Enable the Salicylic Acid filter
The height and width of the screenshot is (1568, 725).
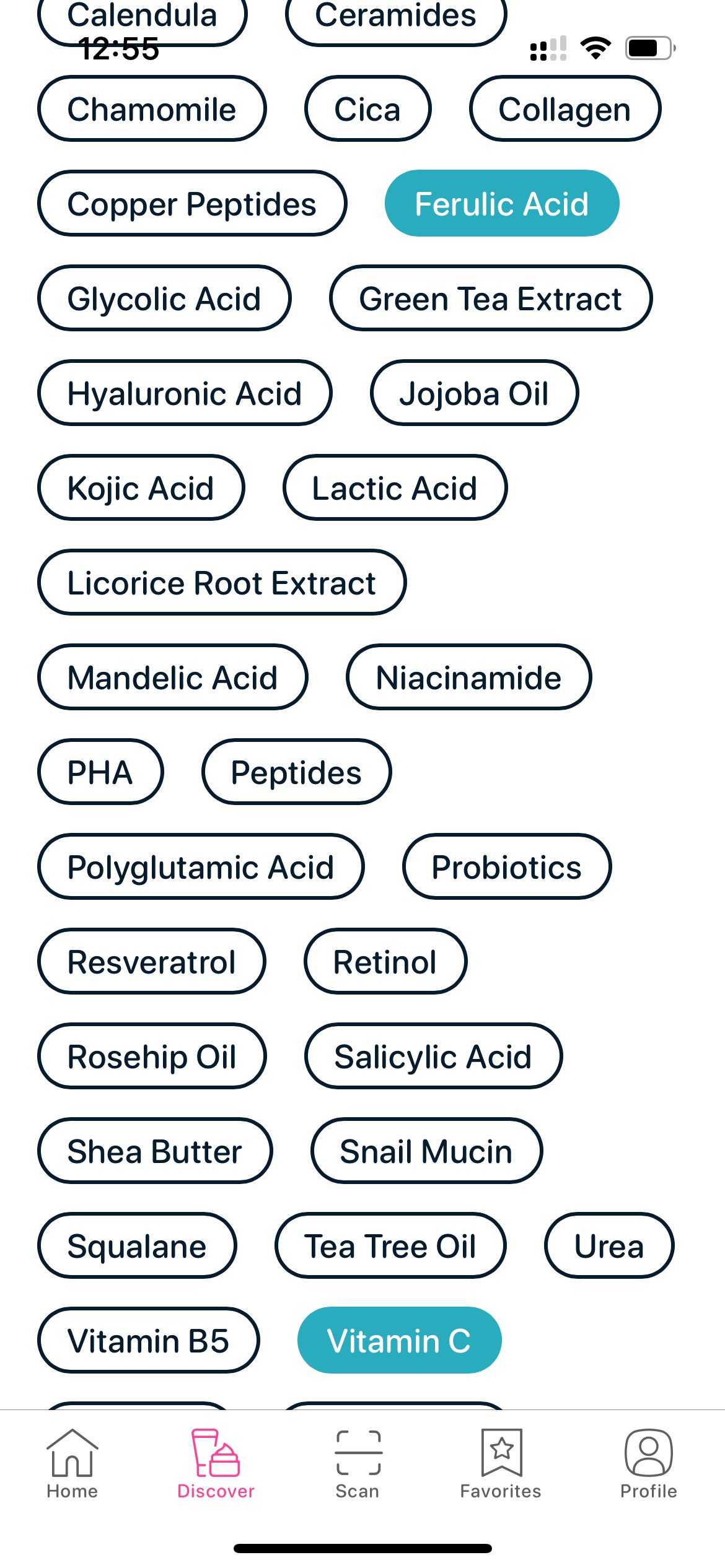click(x=433, y=1056)
